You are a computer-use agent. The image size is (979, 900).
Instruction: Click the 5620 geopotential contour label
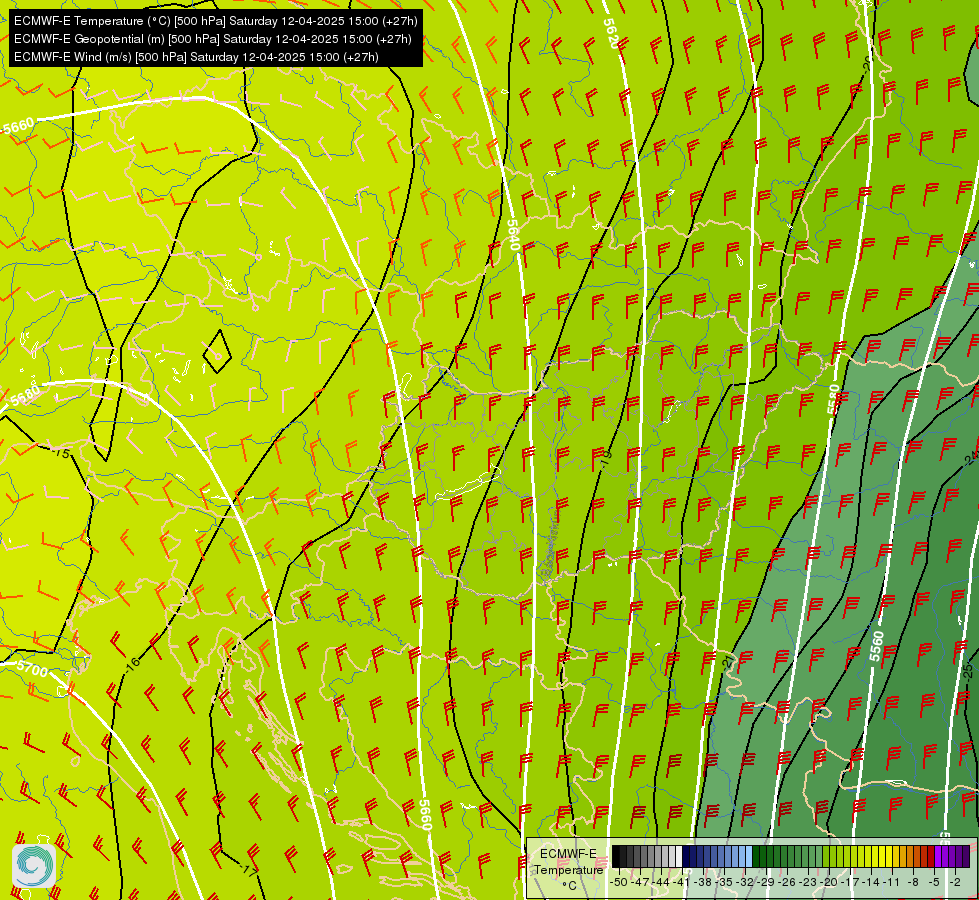611,34
